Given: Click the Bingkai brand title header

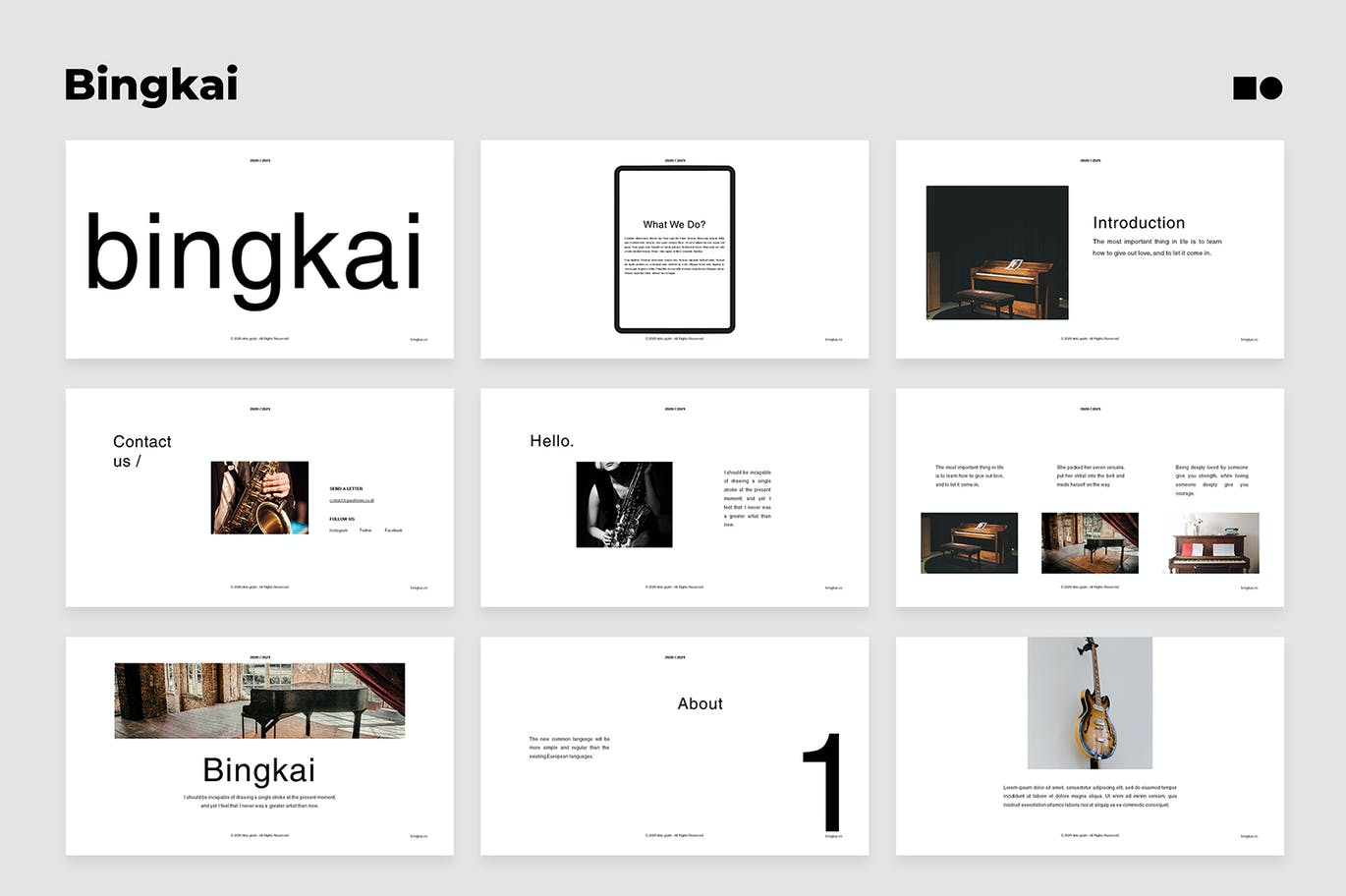Looking at the screenshot, I should tap(151, 85).
